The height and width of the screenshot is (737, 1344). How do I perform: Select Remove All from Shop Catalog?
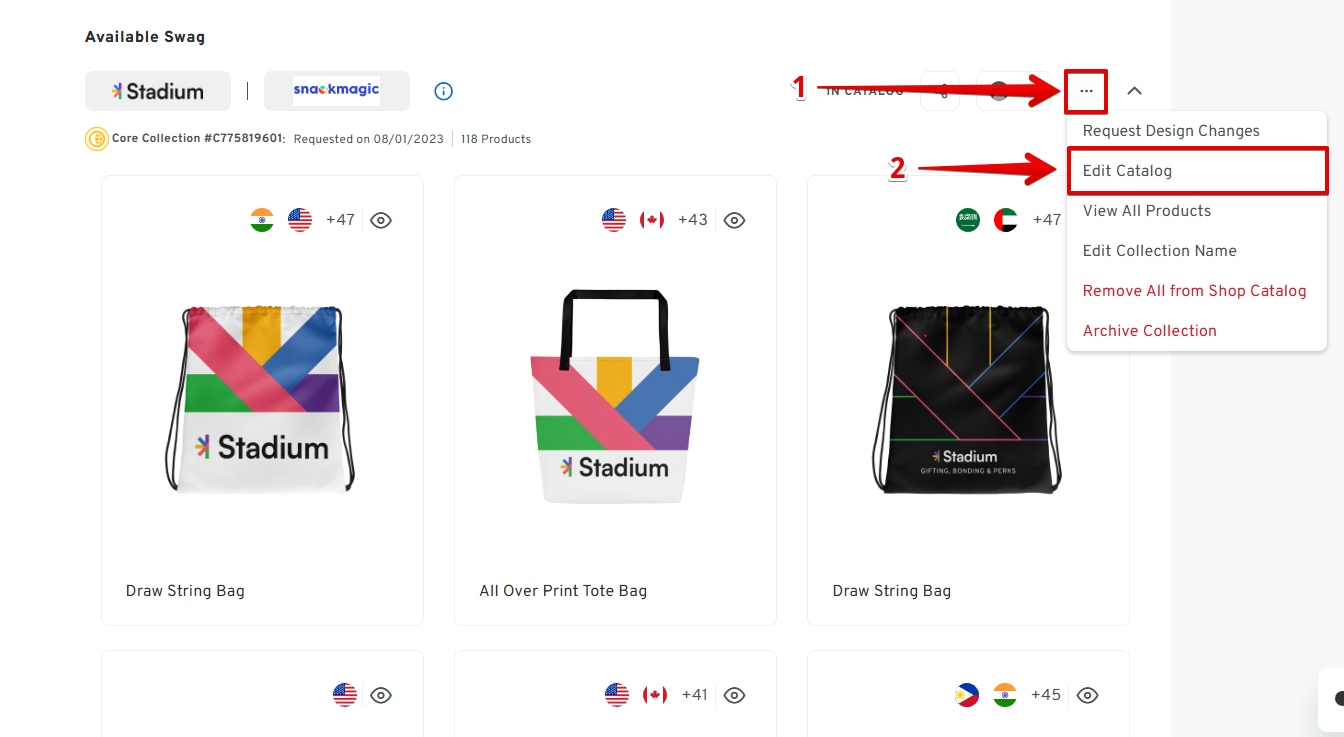tap(1194, 291)
